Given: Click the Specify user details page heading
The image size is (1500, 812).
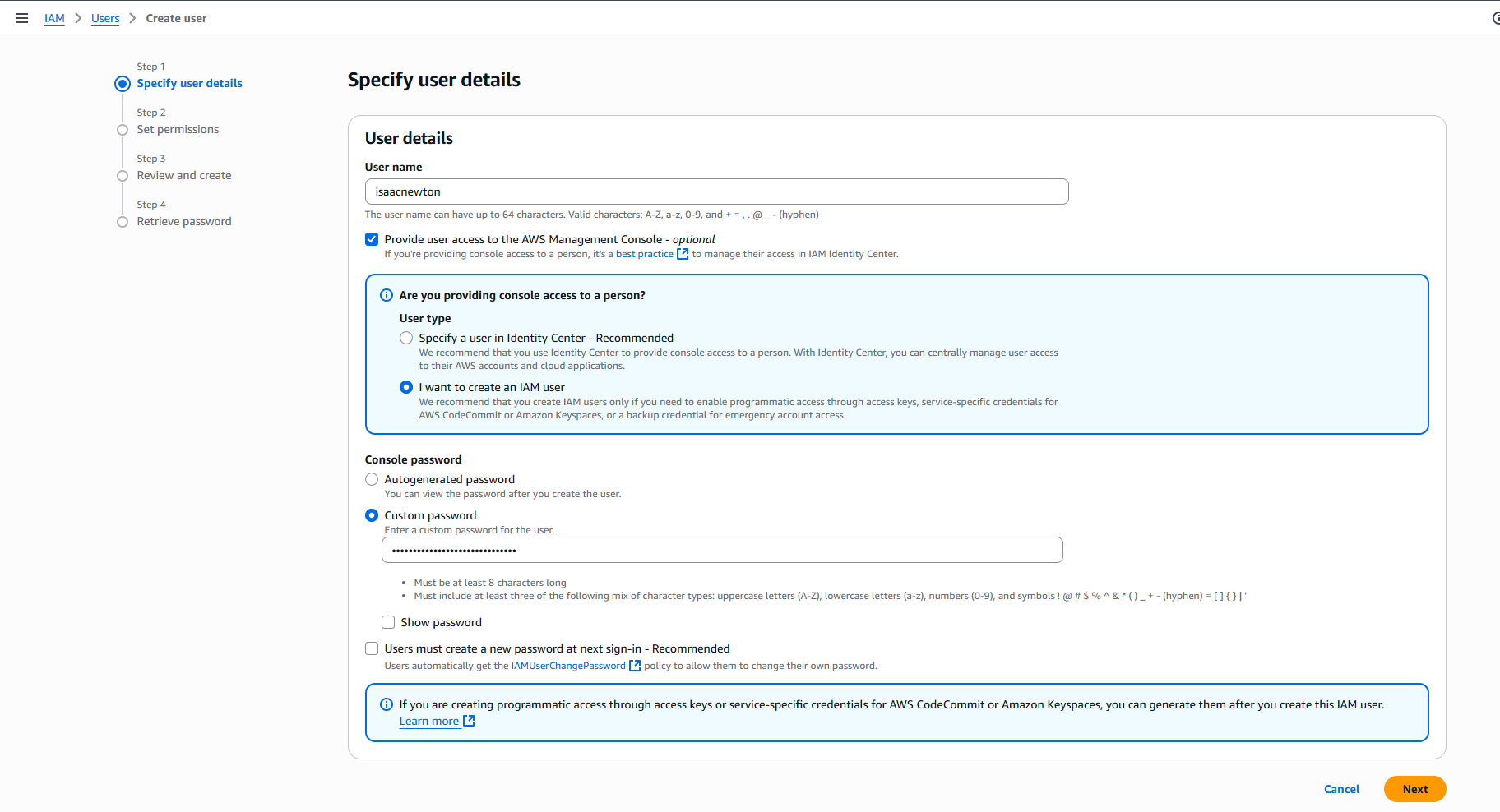Looking at the screenshot, I should pos(433,80).
